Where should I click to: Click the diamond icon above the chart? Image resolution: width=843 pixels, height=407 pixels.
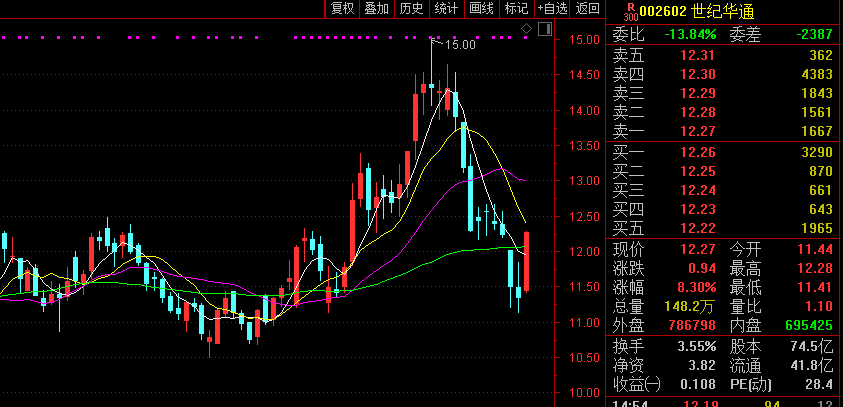click(x=528, y=29)
